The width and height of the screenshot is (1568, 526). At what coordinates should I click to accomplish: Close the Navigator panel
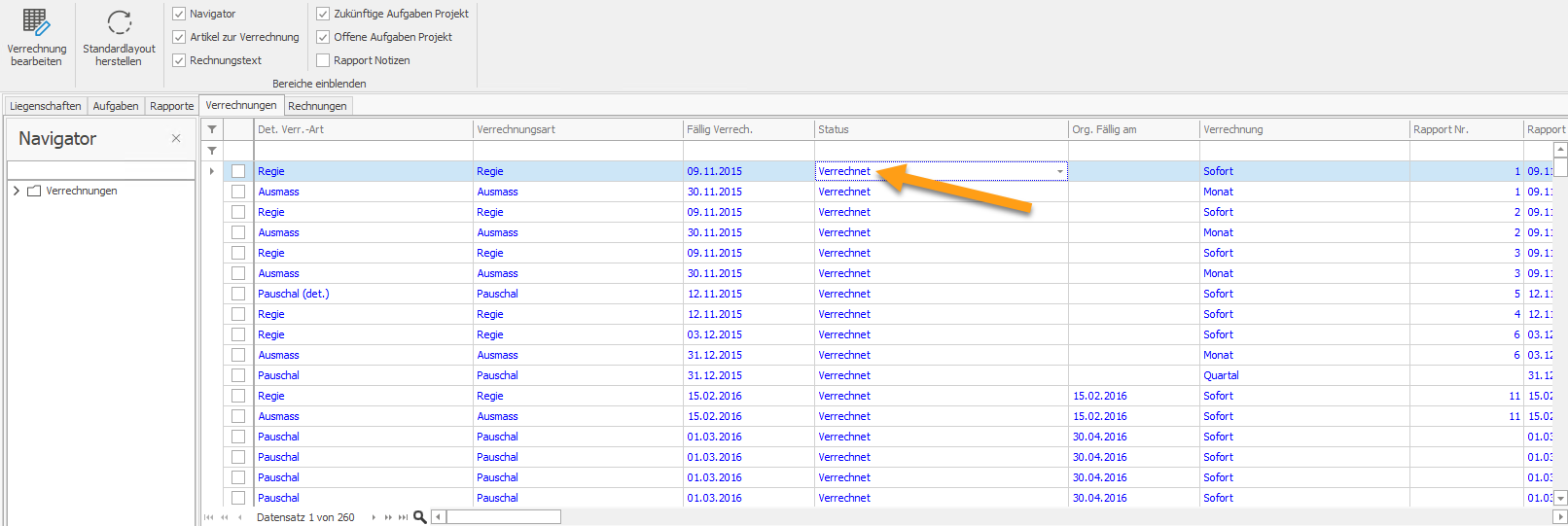(x=176, y=138)
